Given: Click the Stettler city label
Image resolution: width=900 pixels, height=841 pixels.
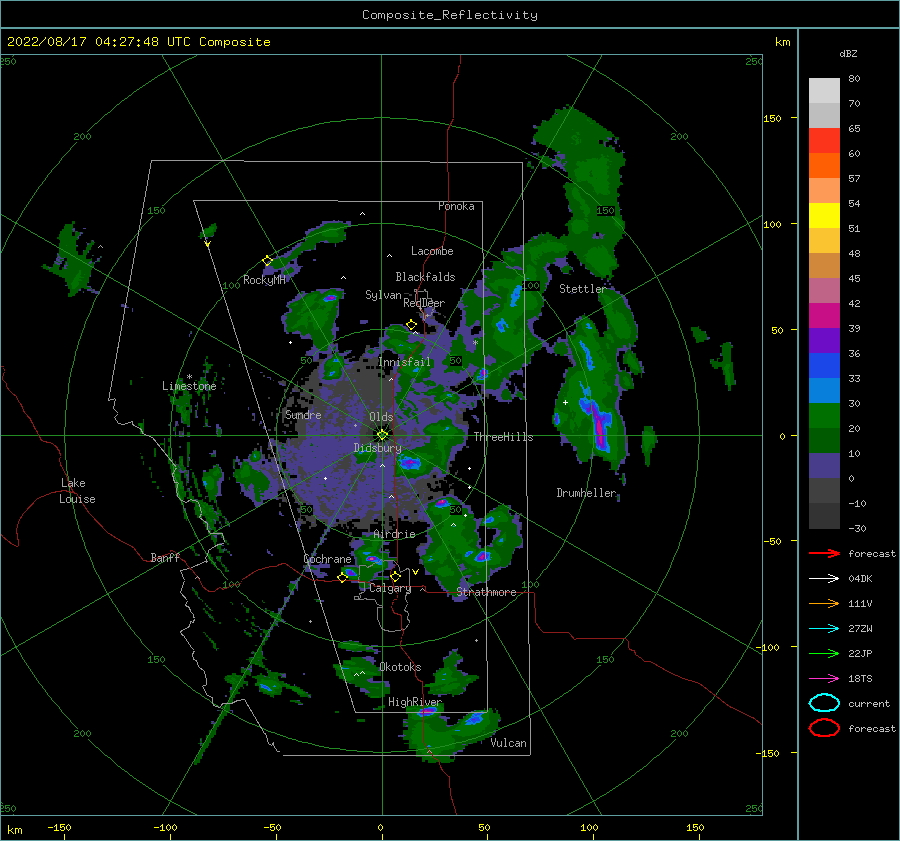Looking at the screenshot, I should click(x=582, y=289).
